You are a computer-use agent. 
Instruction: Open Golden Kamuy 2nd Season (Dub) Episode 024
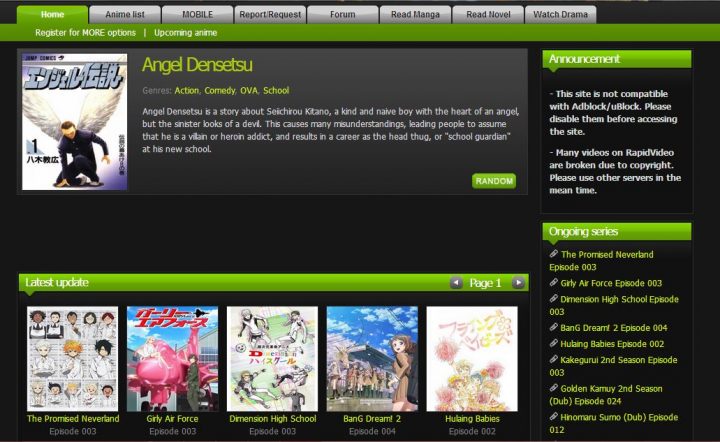[x=606, y=395]
